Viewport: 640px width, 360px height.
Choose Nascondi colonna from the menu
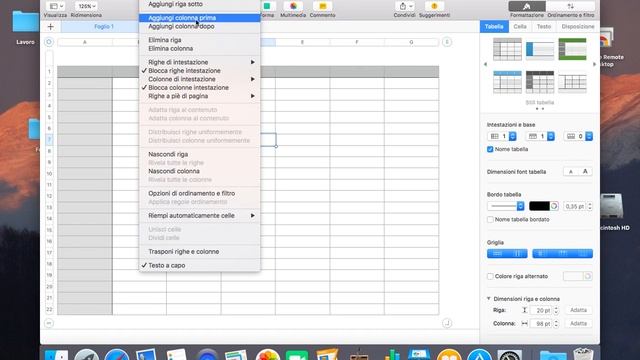199,171
